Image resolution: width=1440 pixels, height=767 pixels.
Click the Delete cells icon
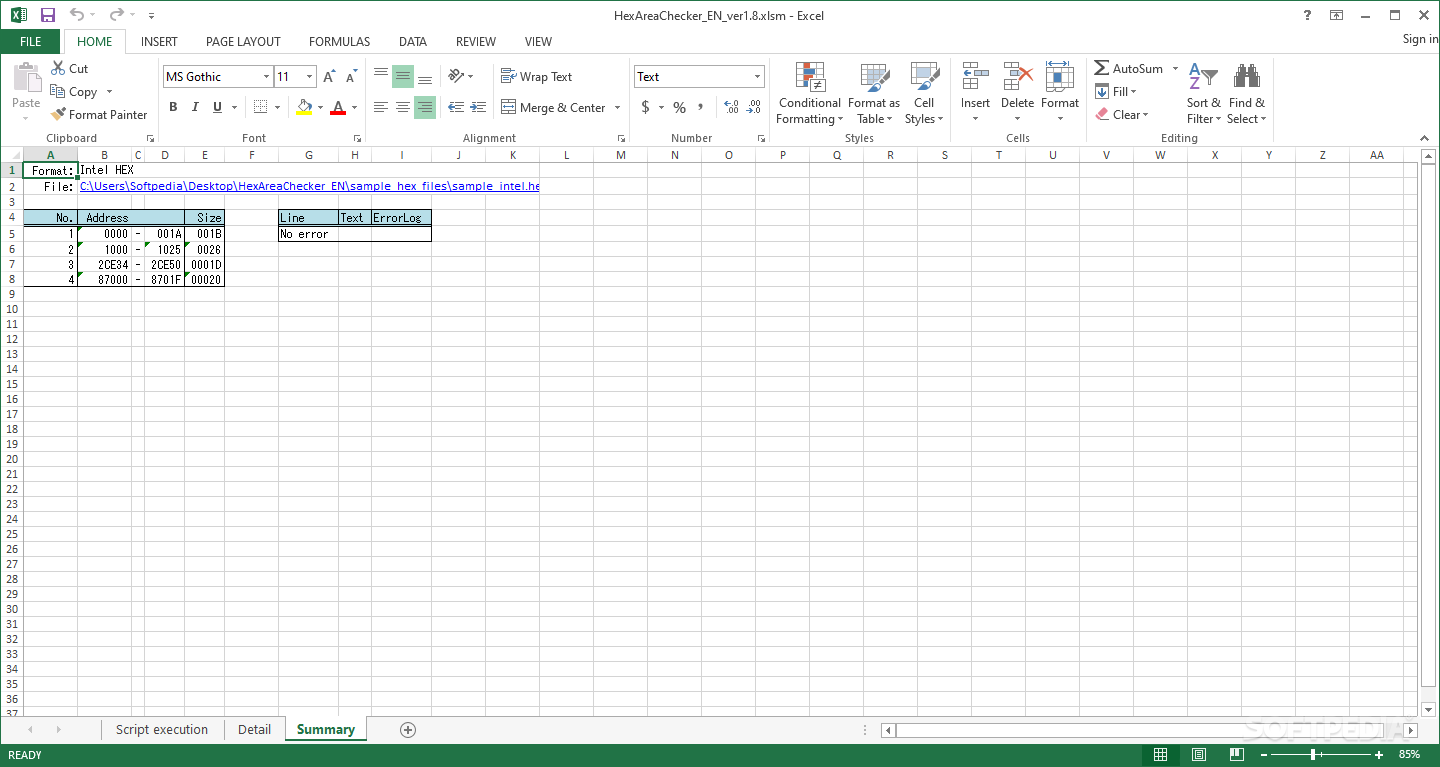click(1017, 77)
